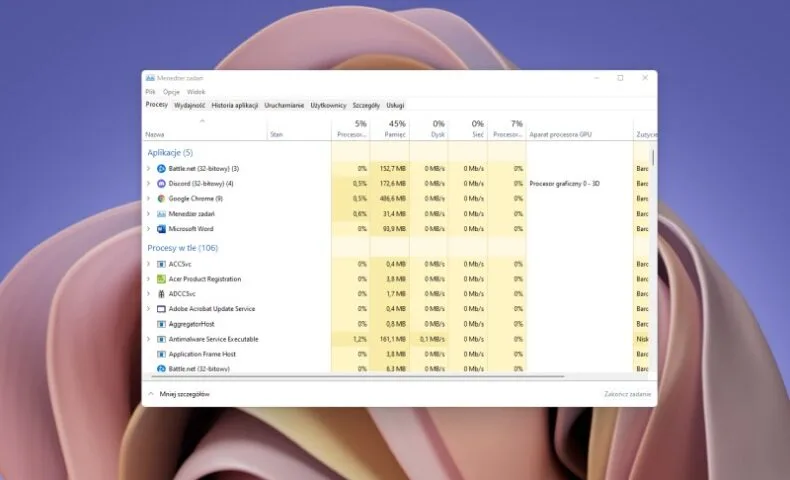790x480 pixels.
Task: Select the AggregatorHost process name
Action: tap(191, 324)
